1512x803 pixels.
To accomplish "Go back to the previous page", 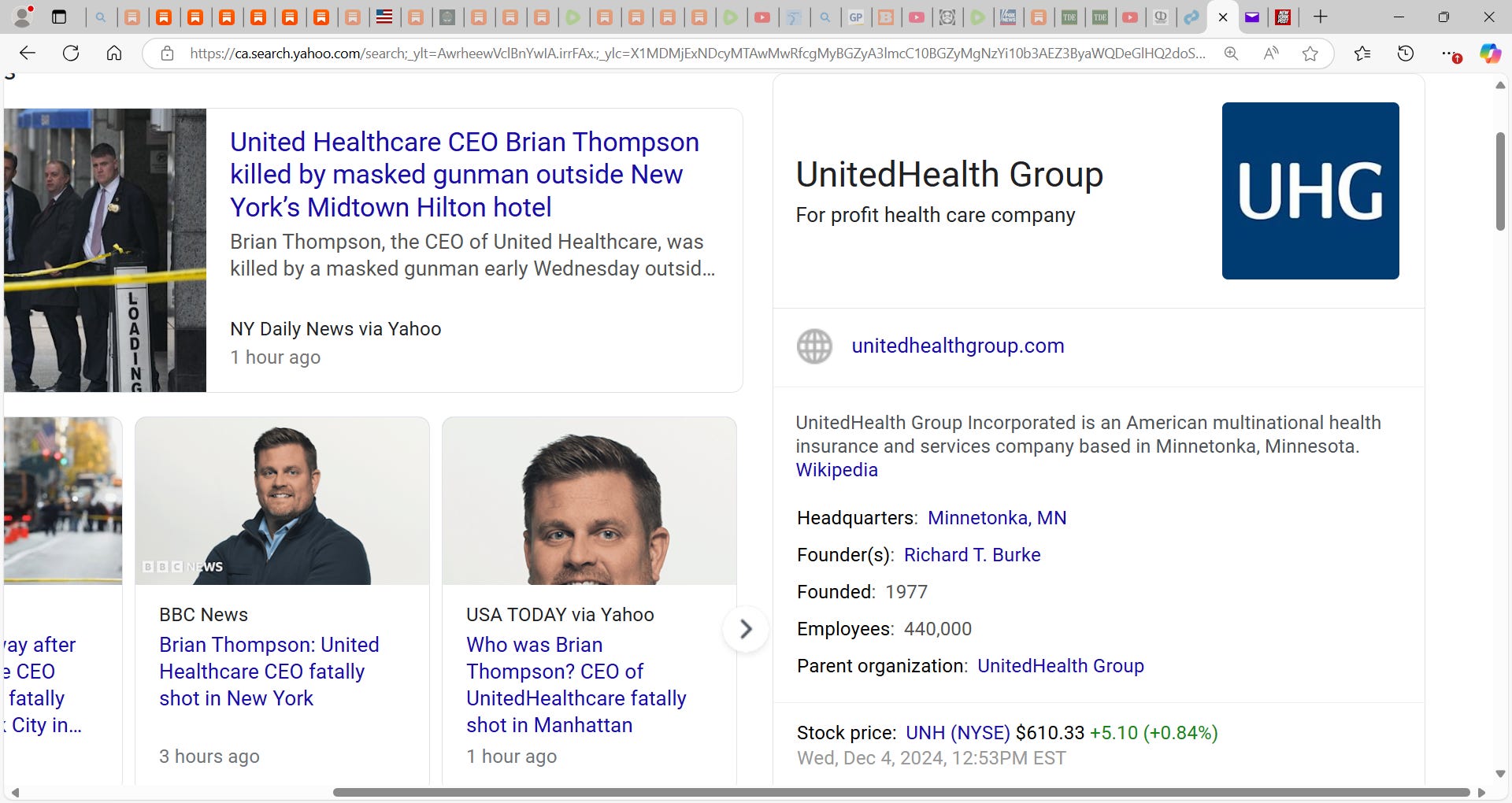I will coord(28,54).
